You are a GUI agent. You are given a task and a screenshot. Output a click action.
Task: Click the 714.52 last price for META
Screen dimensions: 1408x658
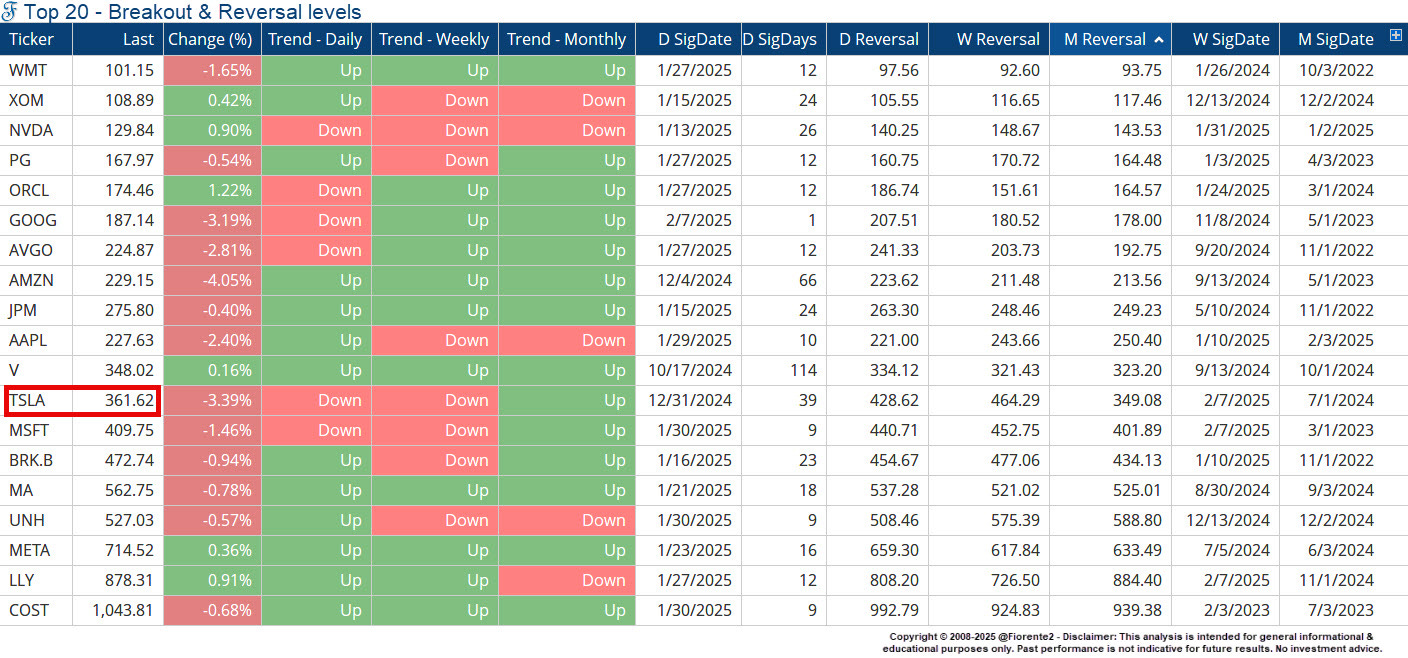118,550
